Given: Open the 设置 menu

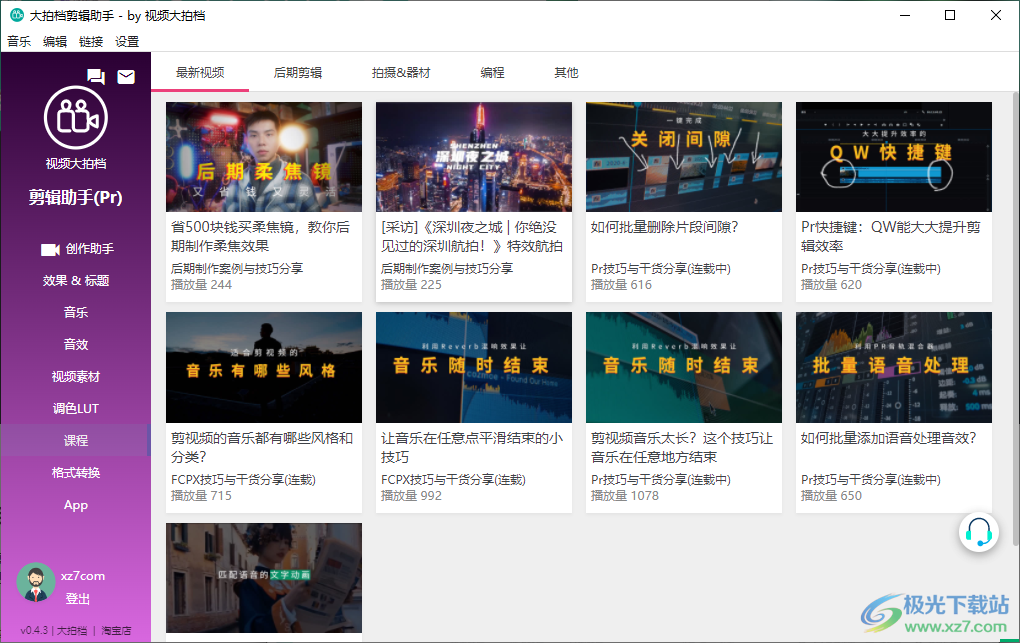Looking at the screenshot, I should pyautogui.click(x=127, y=42).
